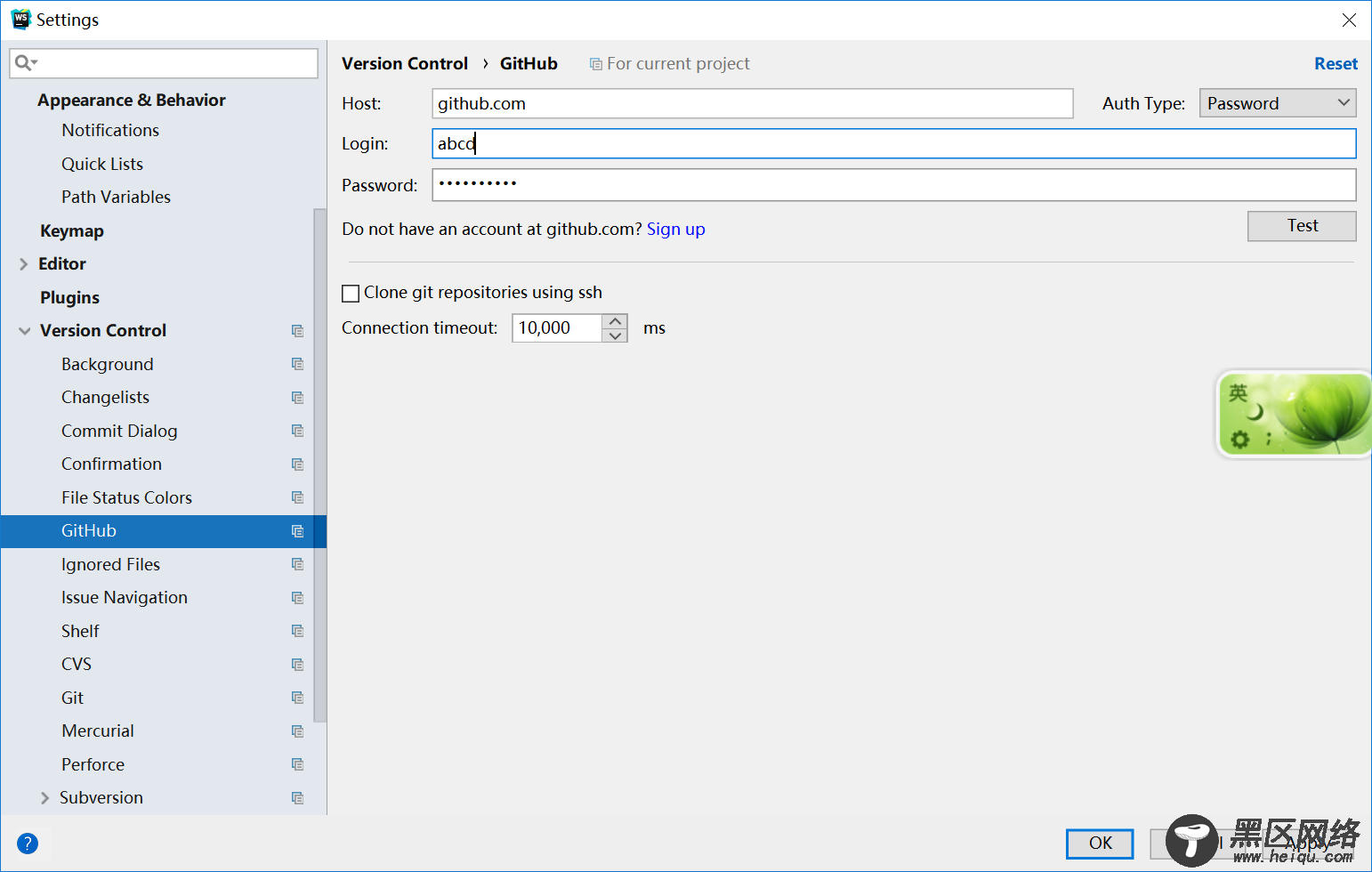This screenshot has height=872, width=1372.
Task: Click project-level icon beside Changelists row
Action: pos(298,398)
